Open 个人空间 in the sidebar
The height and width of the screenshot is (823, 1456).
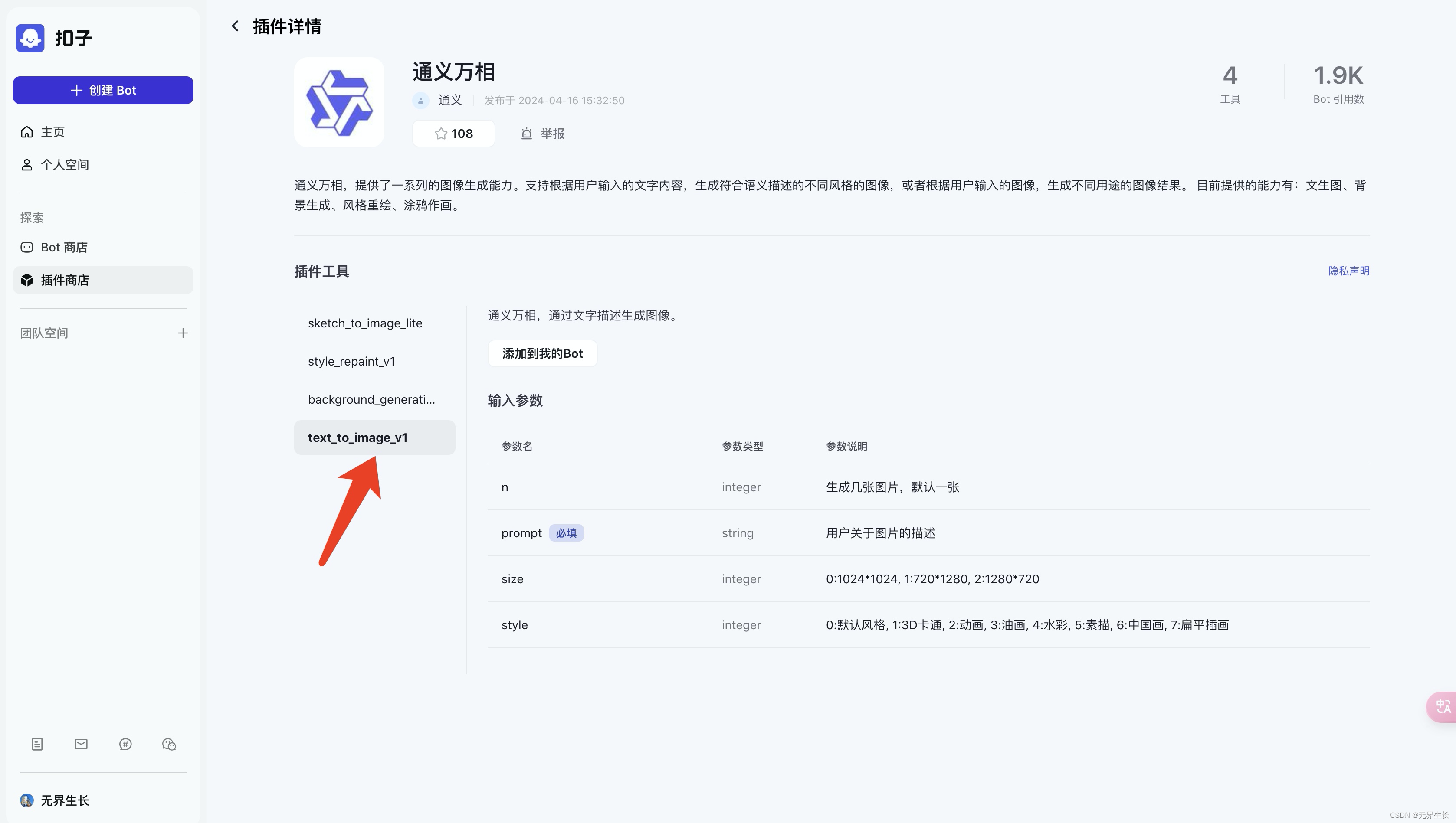pyautogui.click(x=103, y=164)
